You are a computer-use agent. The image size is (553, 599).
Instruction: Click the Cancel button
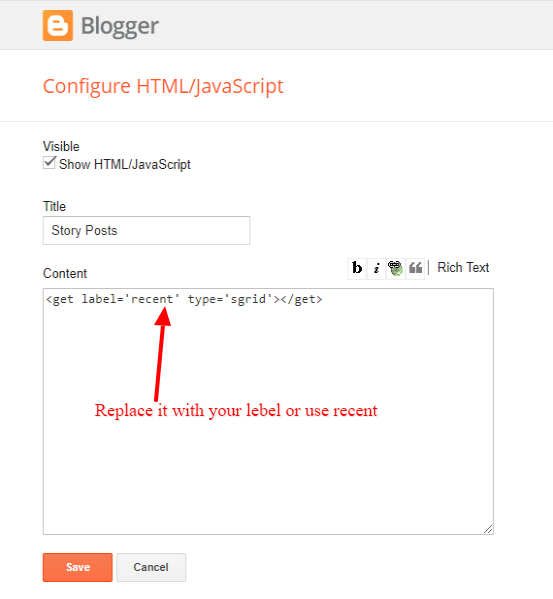[x=151, y=567]
